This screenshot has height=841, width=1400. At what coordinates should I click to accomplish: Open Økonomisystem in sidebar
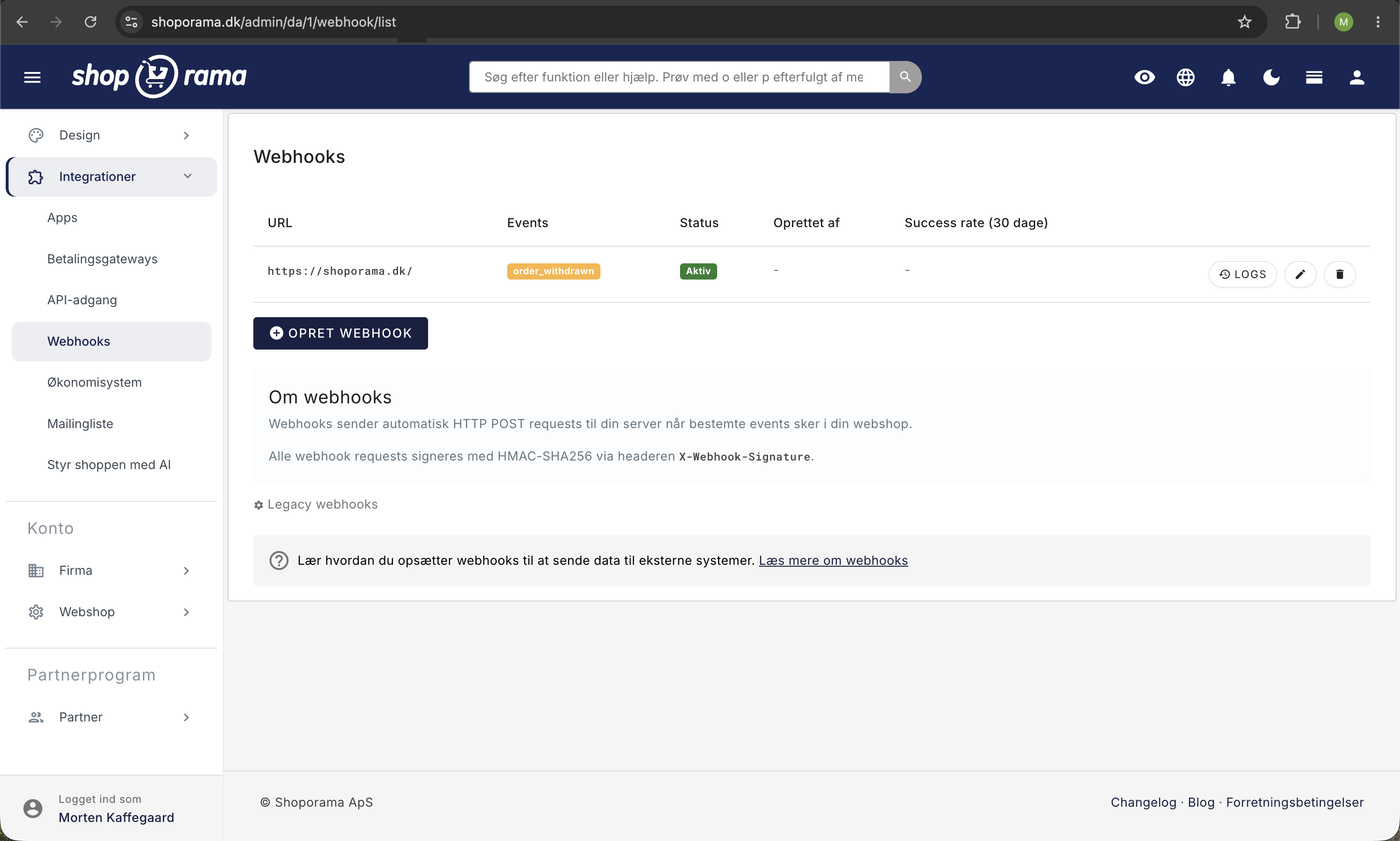coord(94,382)
